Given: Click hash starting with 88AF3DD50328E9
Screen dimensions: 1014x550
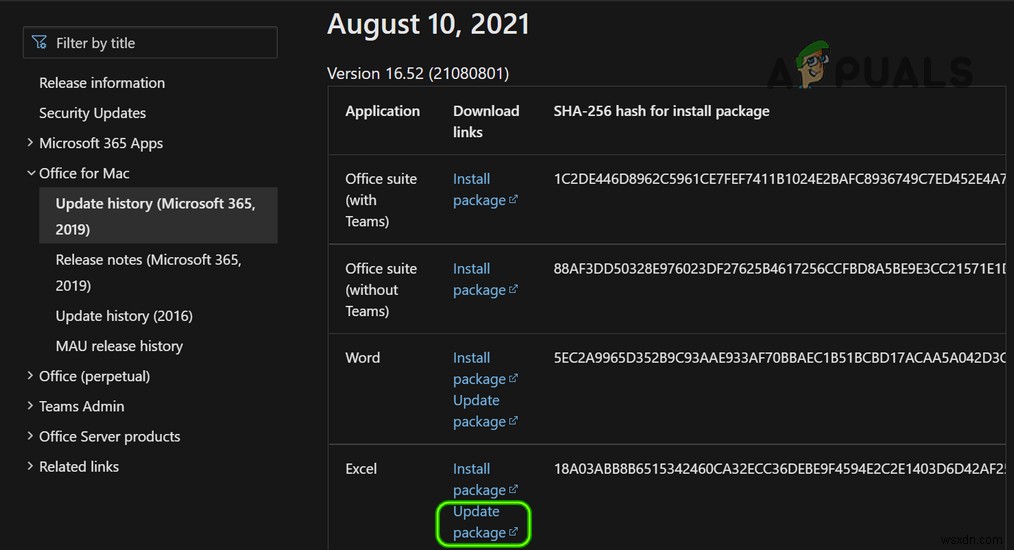Looking at the screenshot, I should (779, 269).
